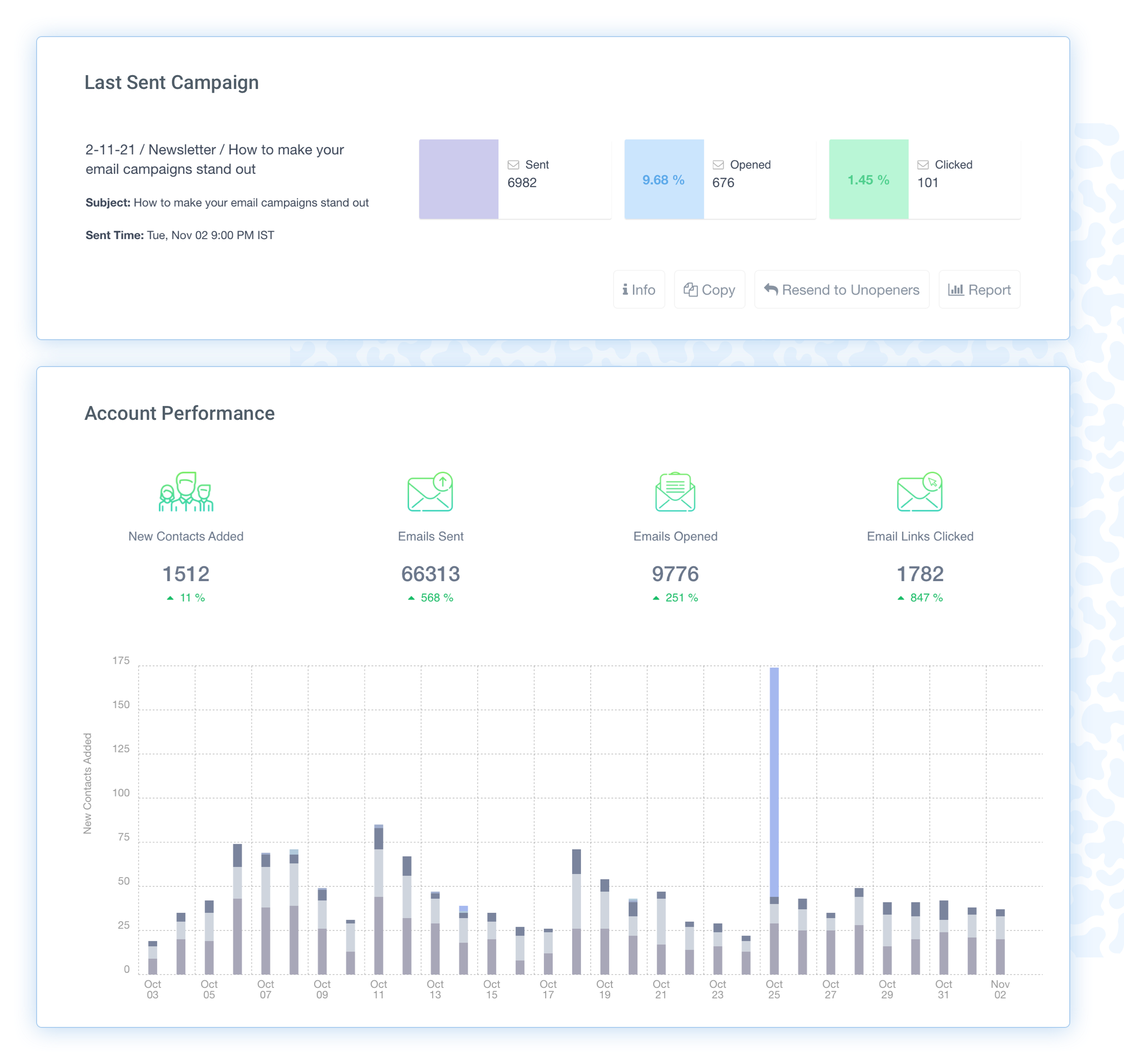Click Resend to Unopeners button
Viewport: 1124px width, 1064px height.
click(x=841, y=290)
